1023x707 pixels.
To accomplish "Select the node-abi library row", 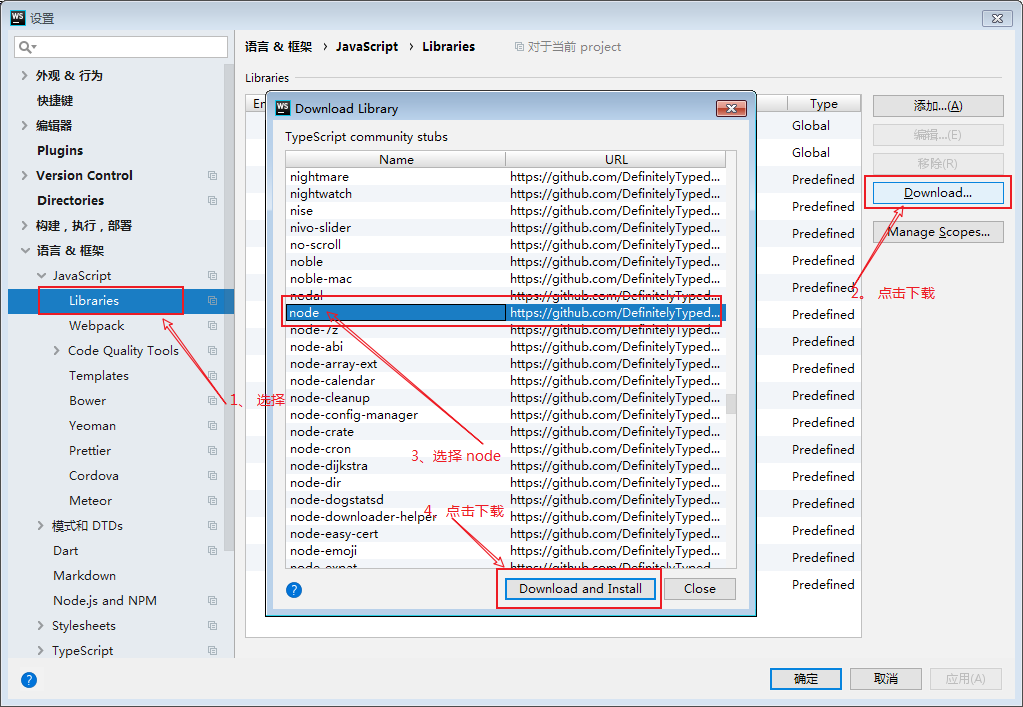I will (x=506, y=346).
